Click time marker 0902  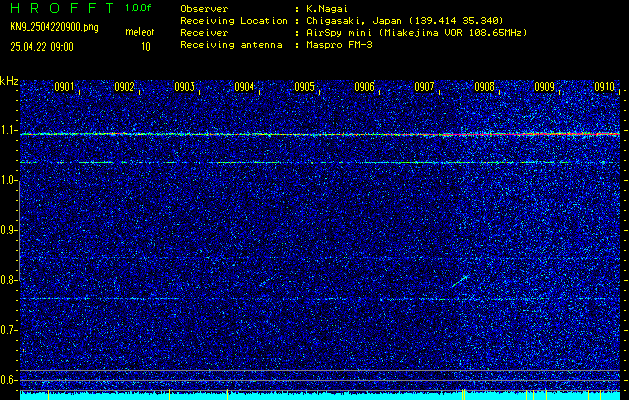124,87
